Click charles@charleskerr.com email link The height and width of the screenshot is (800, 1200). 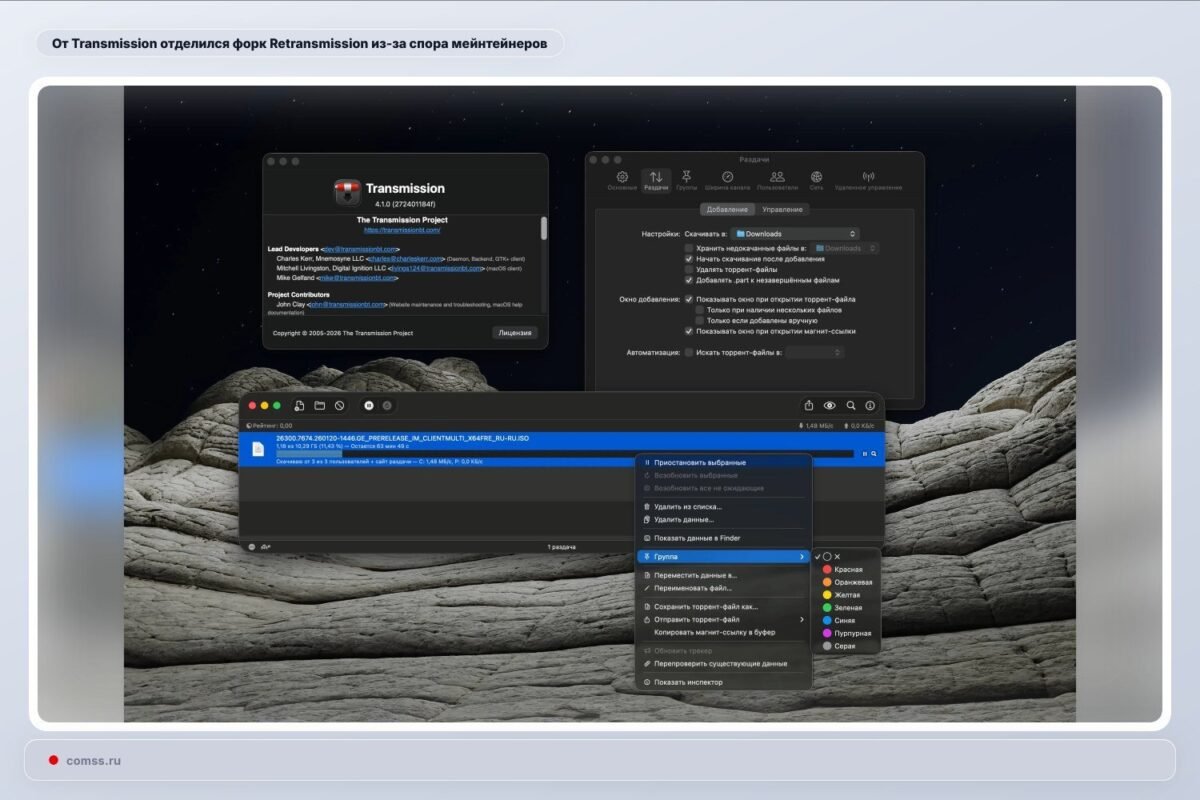[406, 258]
